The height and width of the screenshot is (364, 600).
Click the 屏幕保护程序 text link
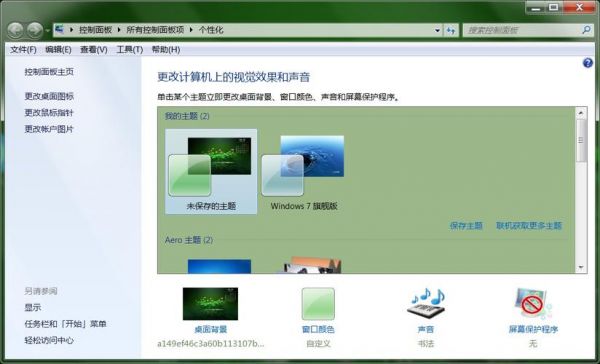coord(533,329)
